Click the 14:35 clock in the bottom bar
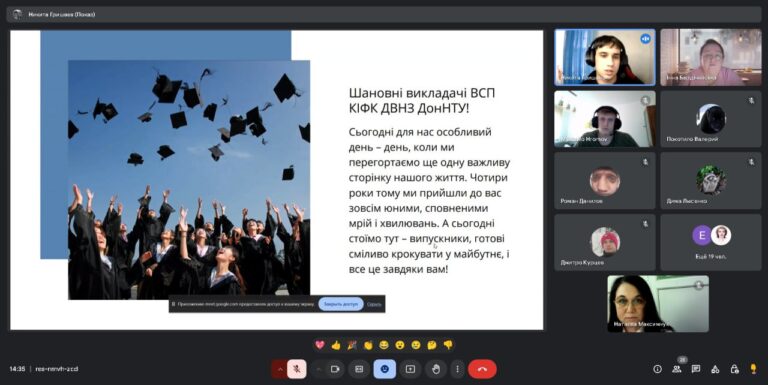This screenshot has width=768, height=385. click(17, 369)
